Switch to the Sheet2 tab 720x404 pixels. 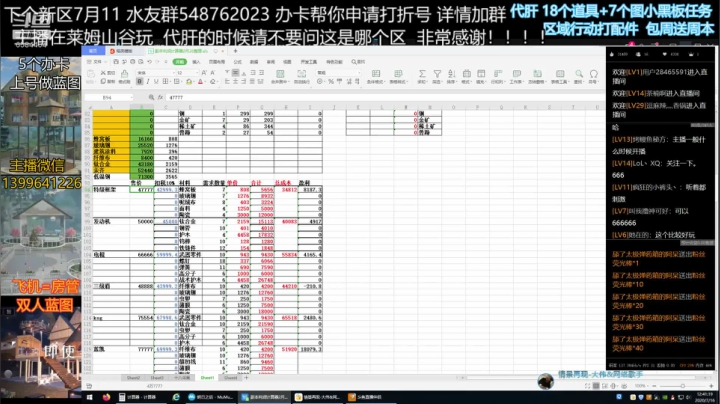pos(133,378)
